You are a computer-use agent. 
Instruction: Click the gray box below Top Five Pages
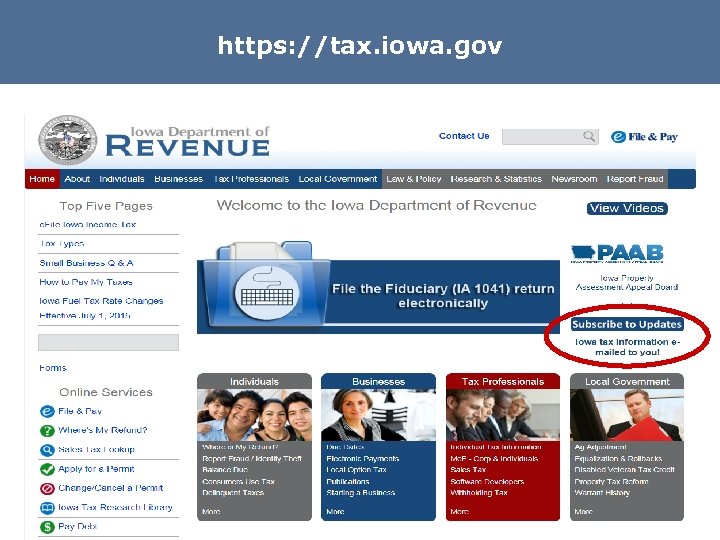pos(108,343)
